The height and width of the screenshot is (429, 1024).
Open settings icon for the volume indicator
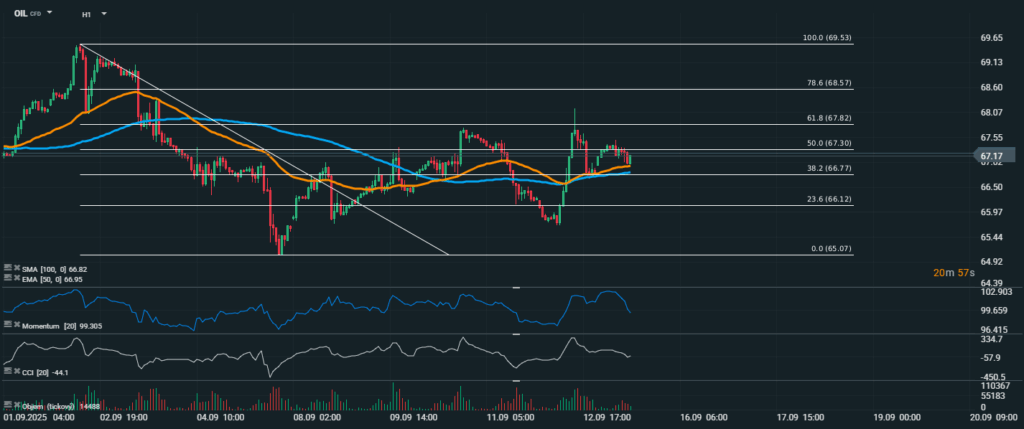pyautogui.click(x=7, y=406)
